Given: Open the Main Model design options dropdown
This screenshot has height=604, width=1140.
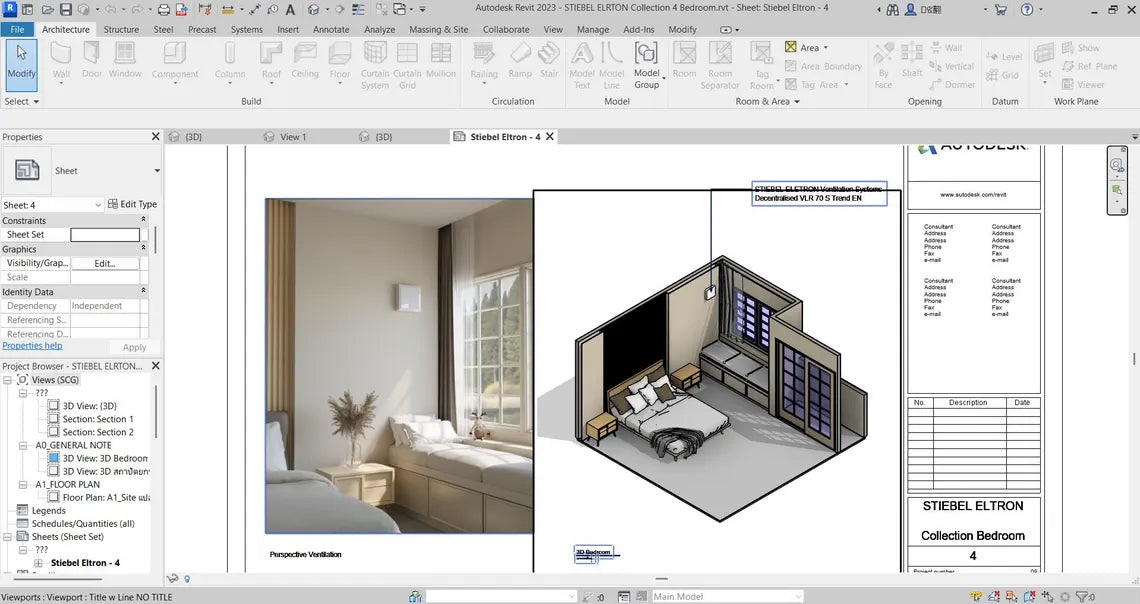Looking at the screenshot, I should tap(726, 597).
